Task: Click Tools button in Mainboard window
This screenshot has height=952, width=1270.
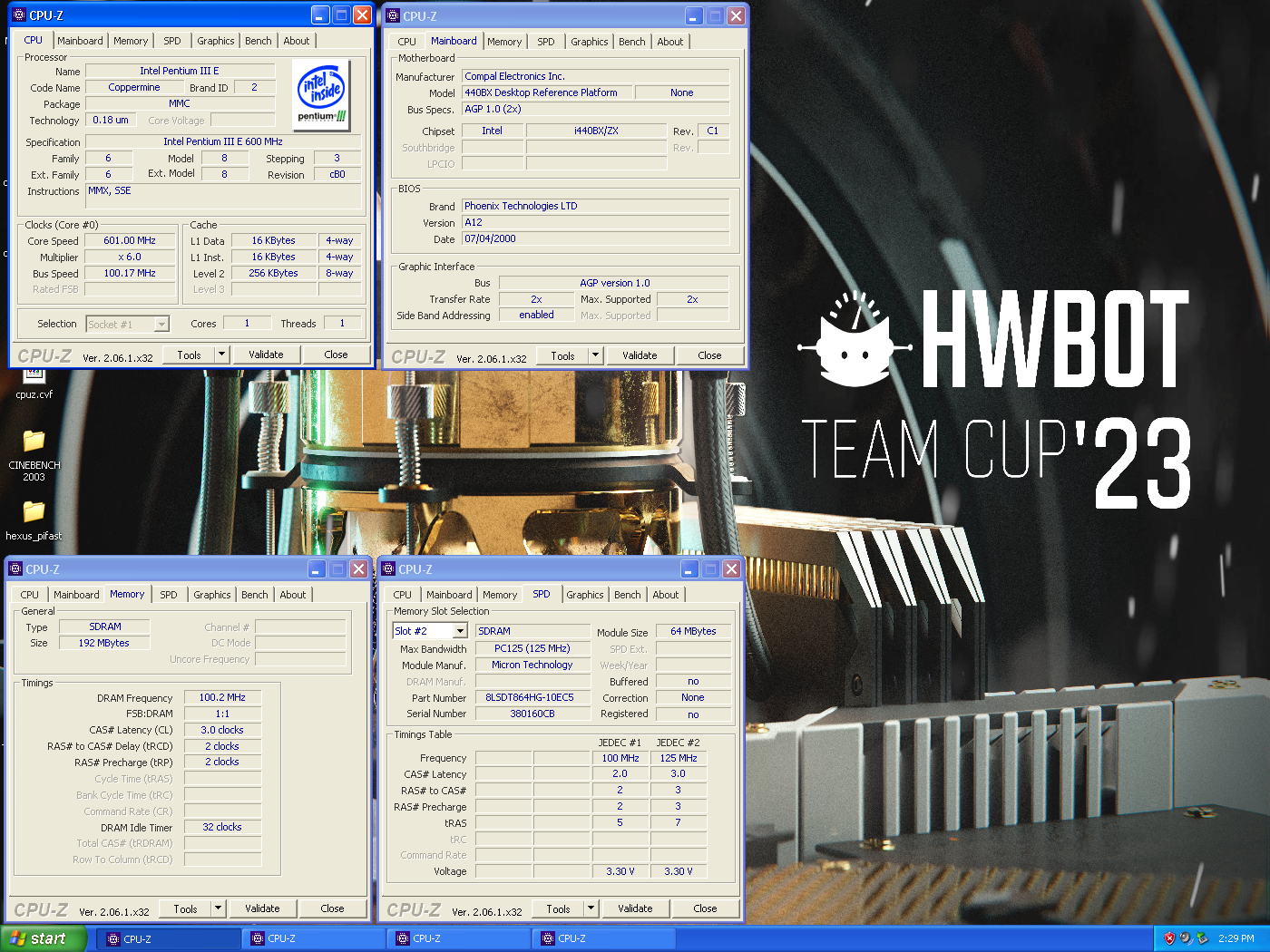Action: tap(562, 355)
